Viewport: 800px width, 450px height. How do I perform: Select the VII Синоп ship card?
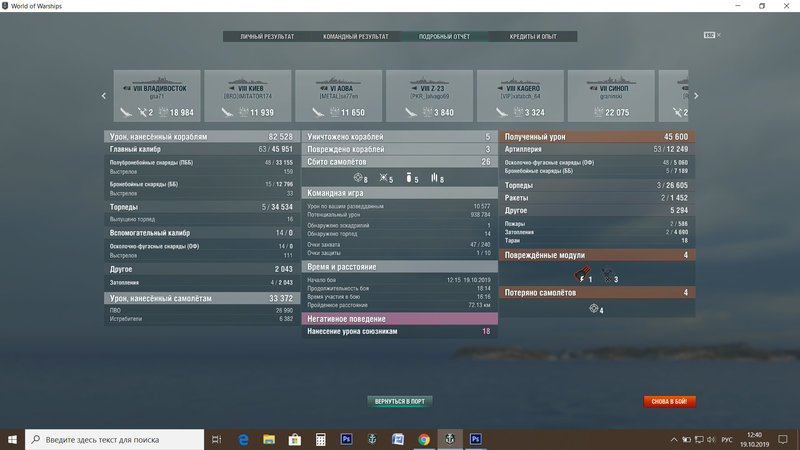tap(611, 96)
